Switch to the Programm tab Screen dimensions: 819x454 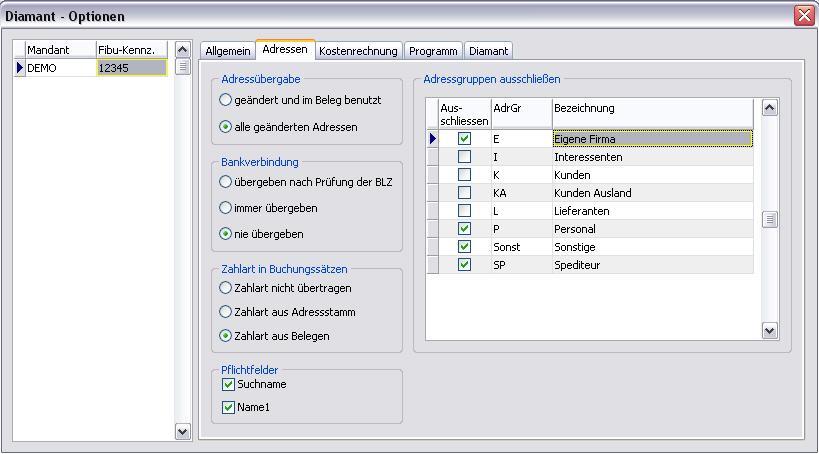(x=433, y=51)
